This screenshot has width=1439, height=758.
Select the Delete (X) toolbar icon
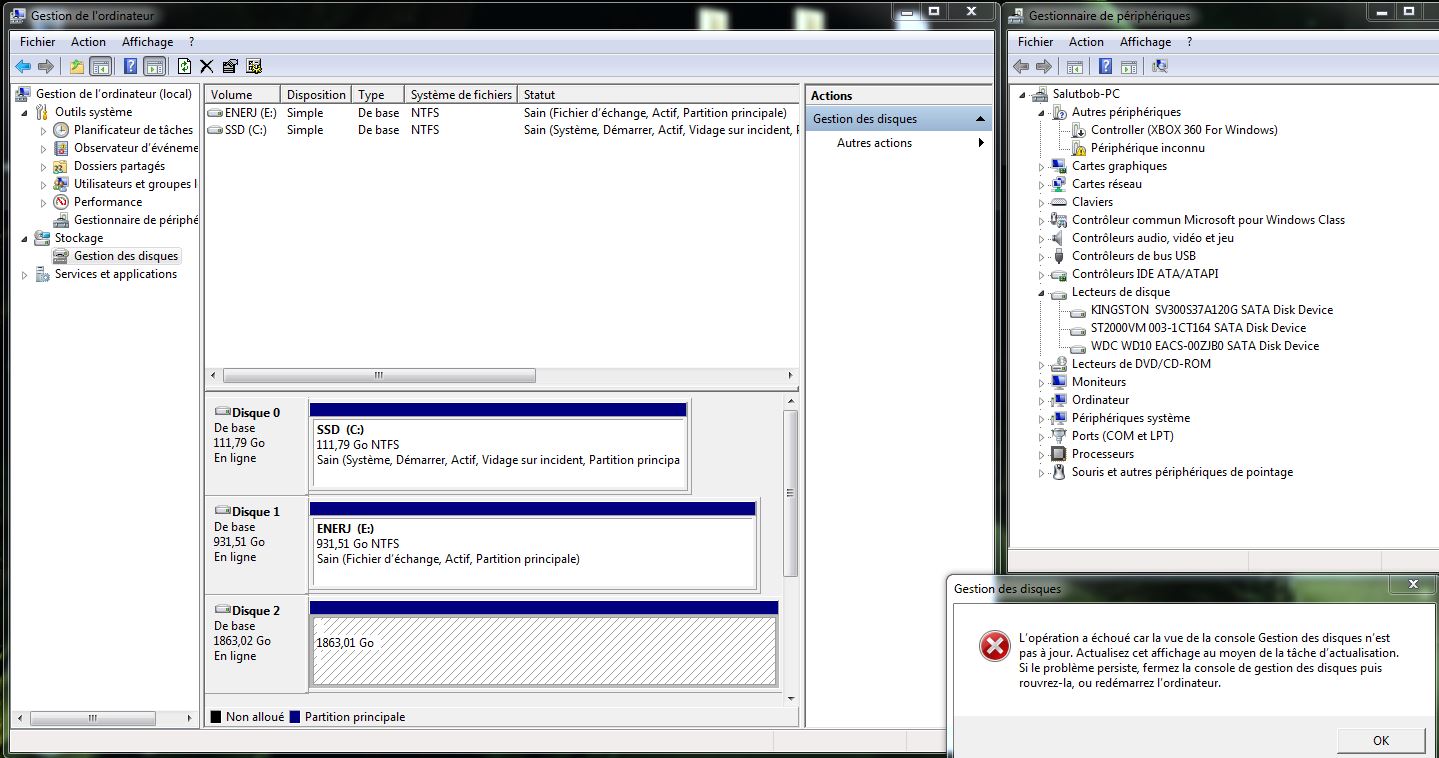click(x=206, y=66)
